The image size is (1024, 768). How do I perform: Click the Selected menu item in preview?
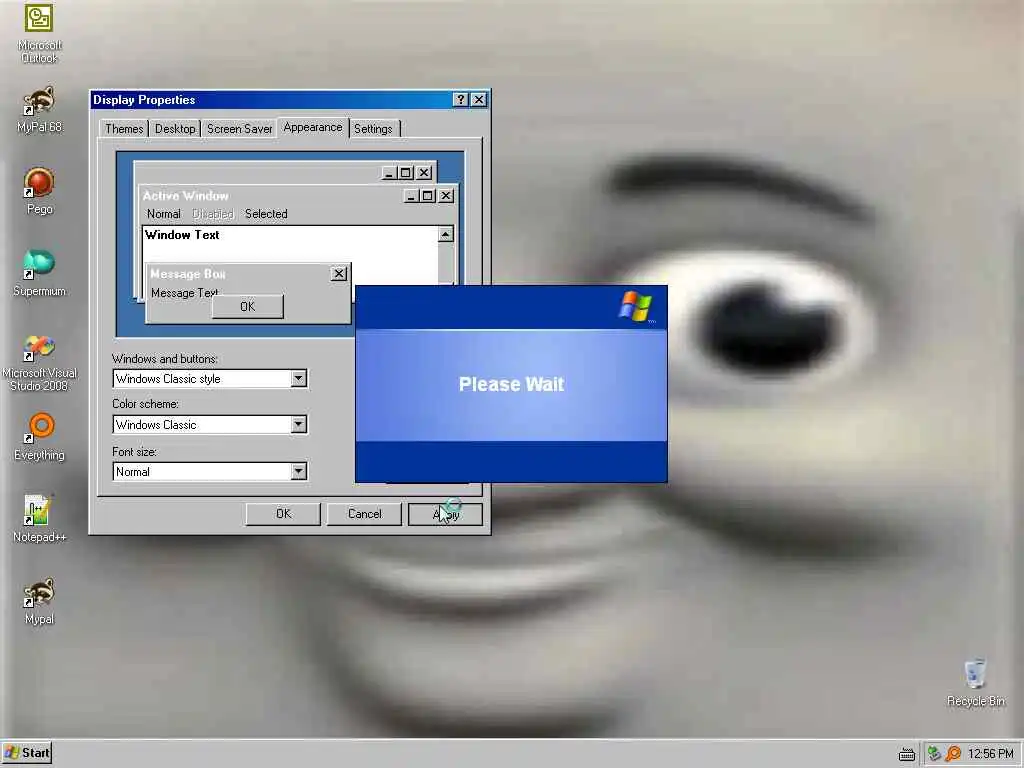(x=266, y=214)
